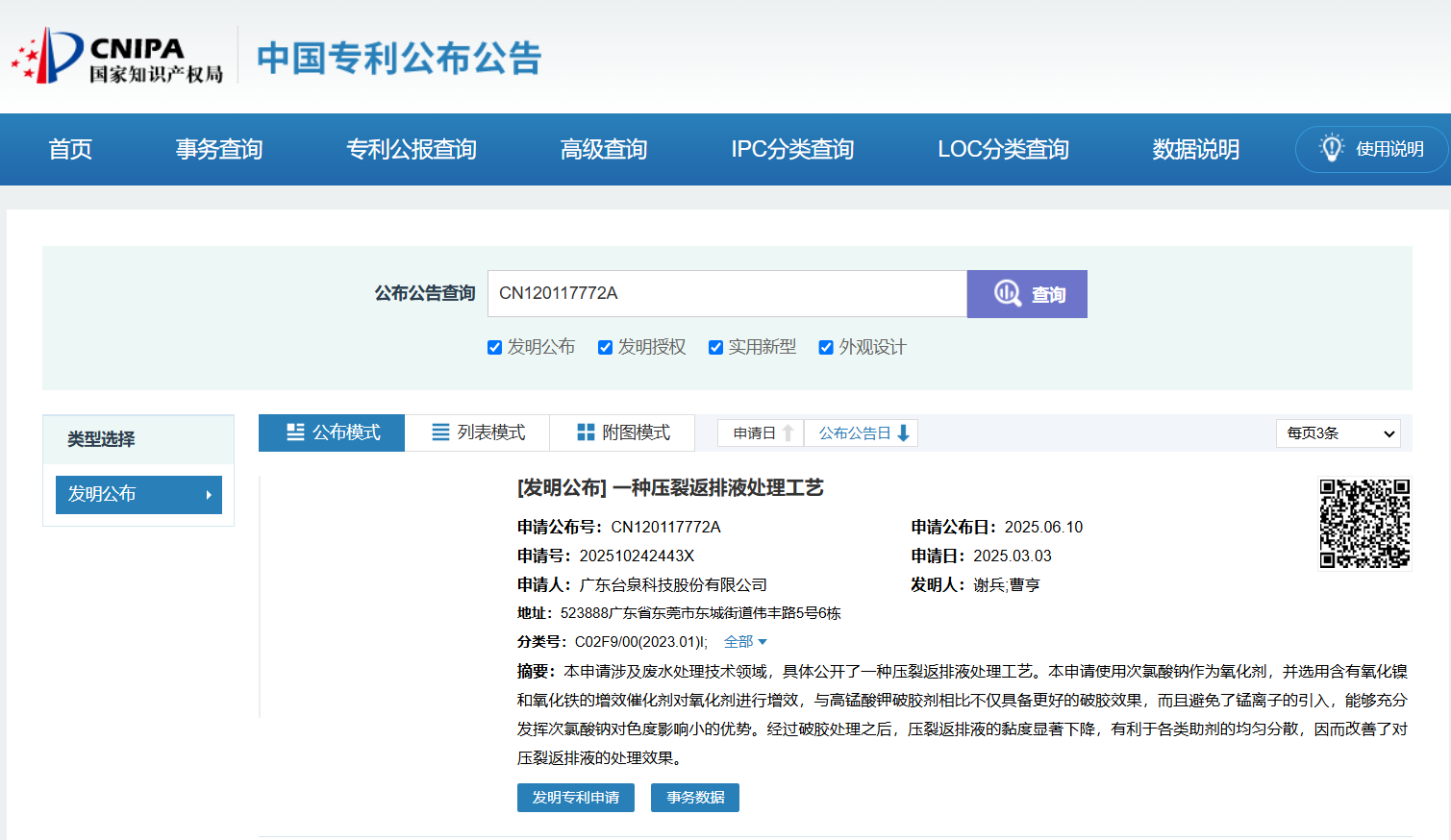Open the 每页3条 page-size dropdown
The image size is (1451, 840).
pyautogui.click(x=1338, y=432)
